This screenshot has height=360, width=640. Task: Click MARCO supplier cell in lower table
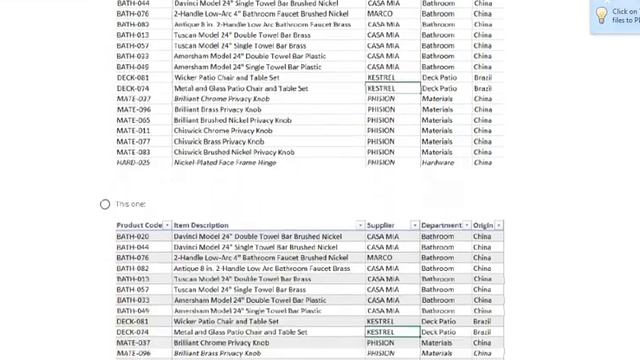point(380,258)
